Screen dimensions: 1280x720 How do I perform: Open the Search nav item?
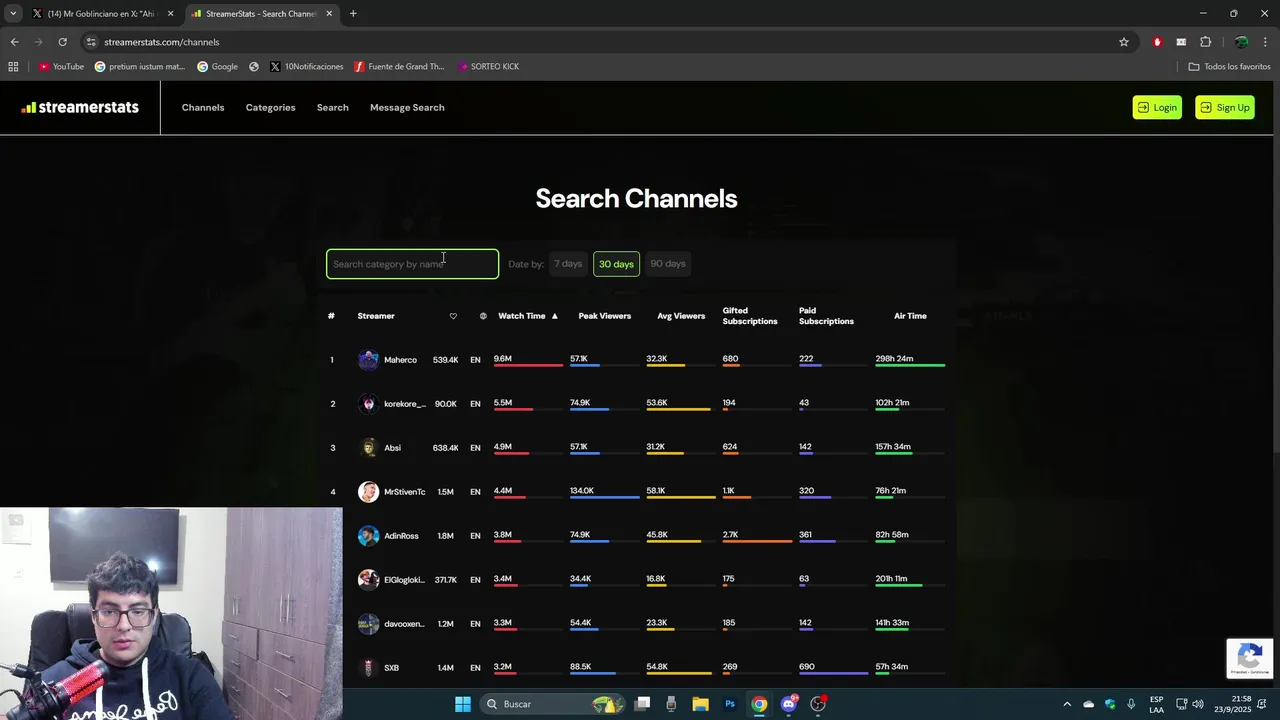[x=333, y=107]
